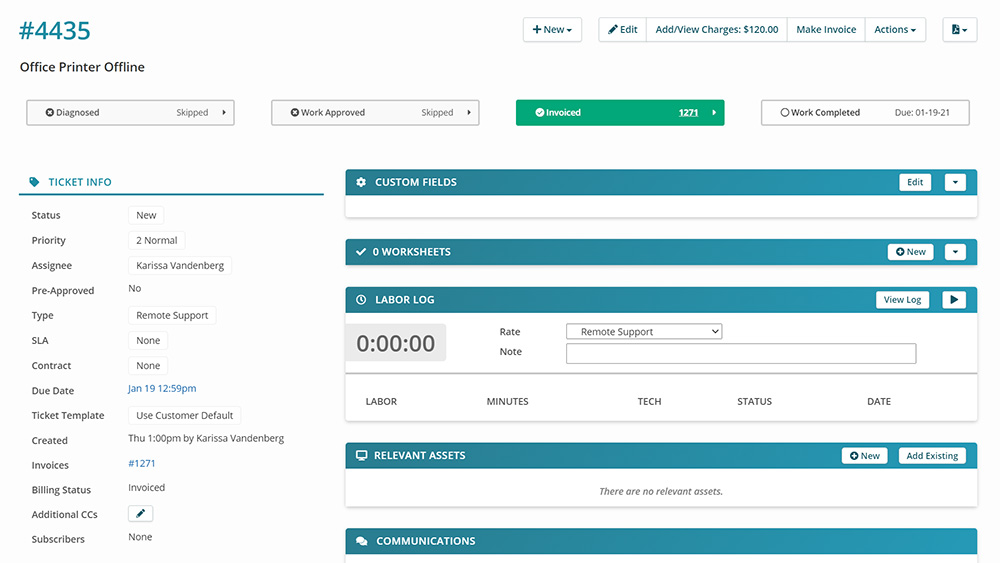The image size is (1000, 563).
Task: Click the Ticket Info tag icon
Action: coord(35,182)
